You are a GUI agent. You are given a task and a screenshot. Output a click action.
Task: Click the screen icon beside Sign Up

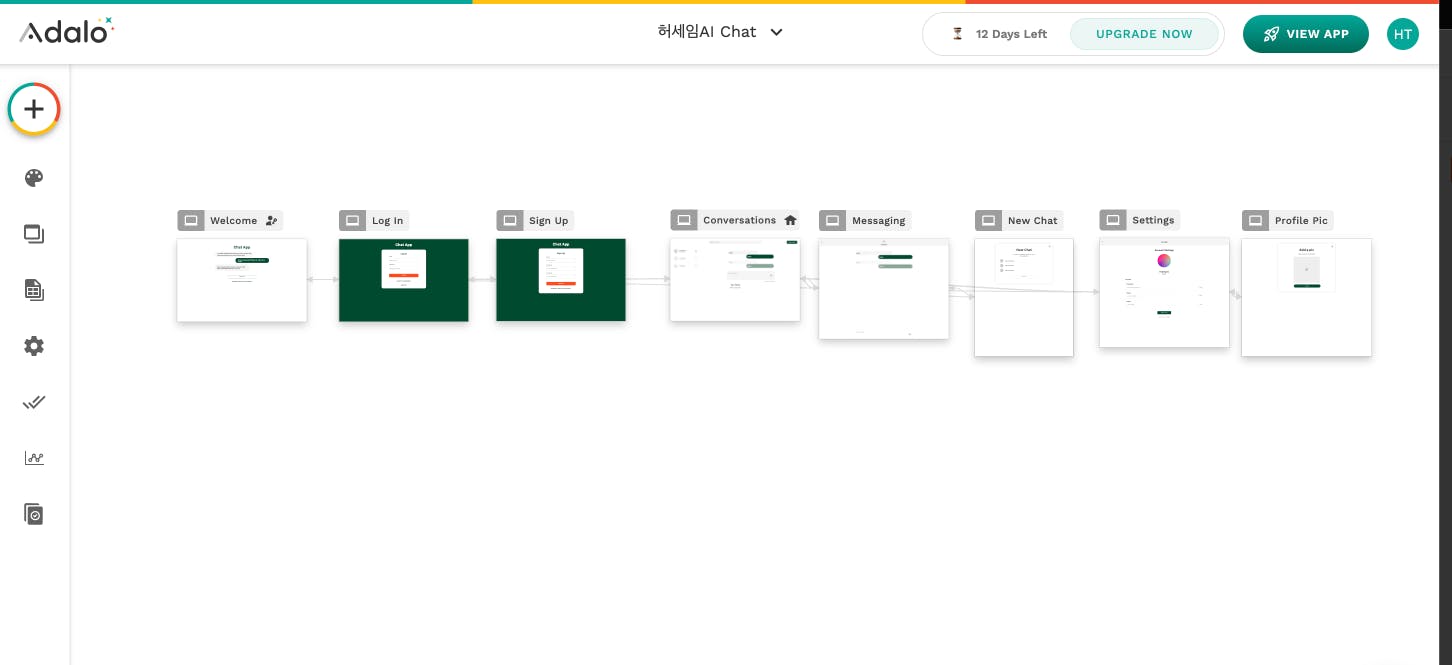click(x=510, y=221)
